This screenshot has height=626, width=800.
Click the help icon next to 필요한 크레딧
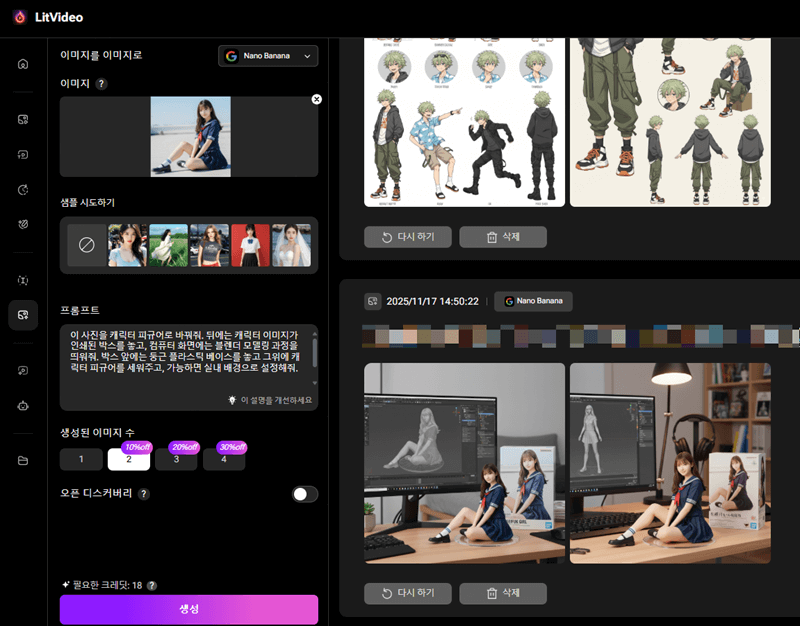point(152,585)
